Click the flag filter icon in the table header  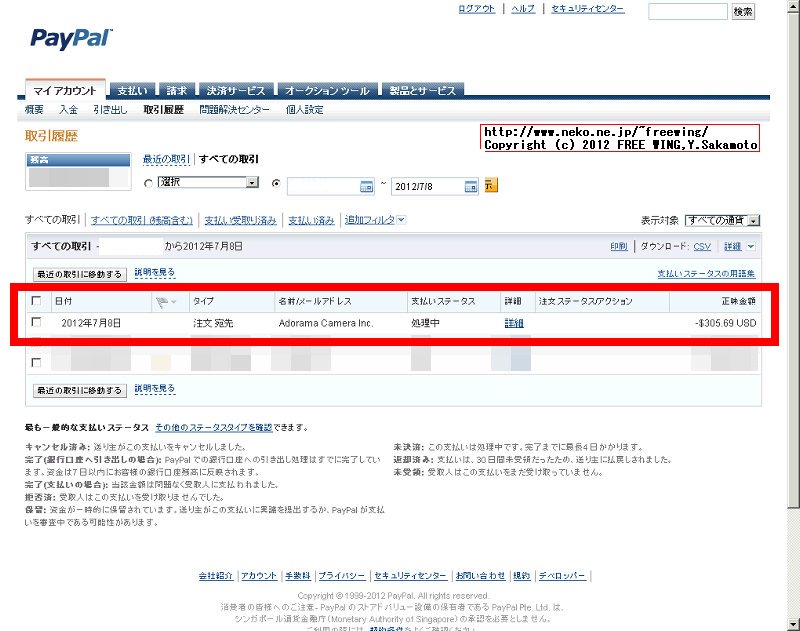coord(163,300)
